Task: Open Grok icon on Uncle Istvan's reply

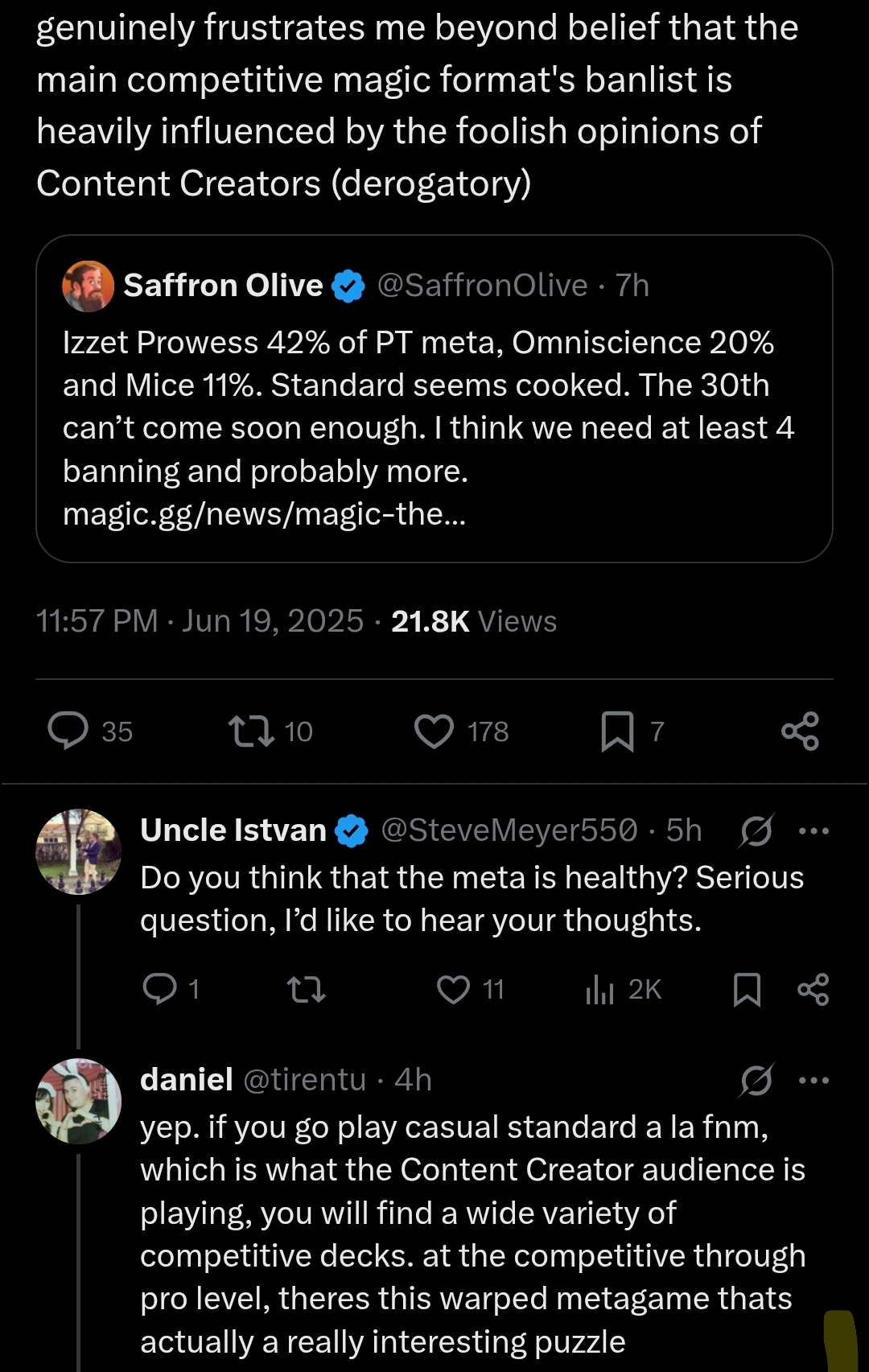Action: pos(756,831)
